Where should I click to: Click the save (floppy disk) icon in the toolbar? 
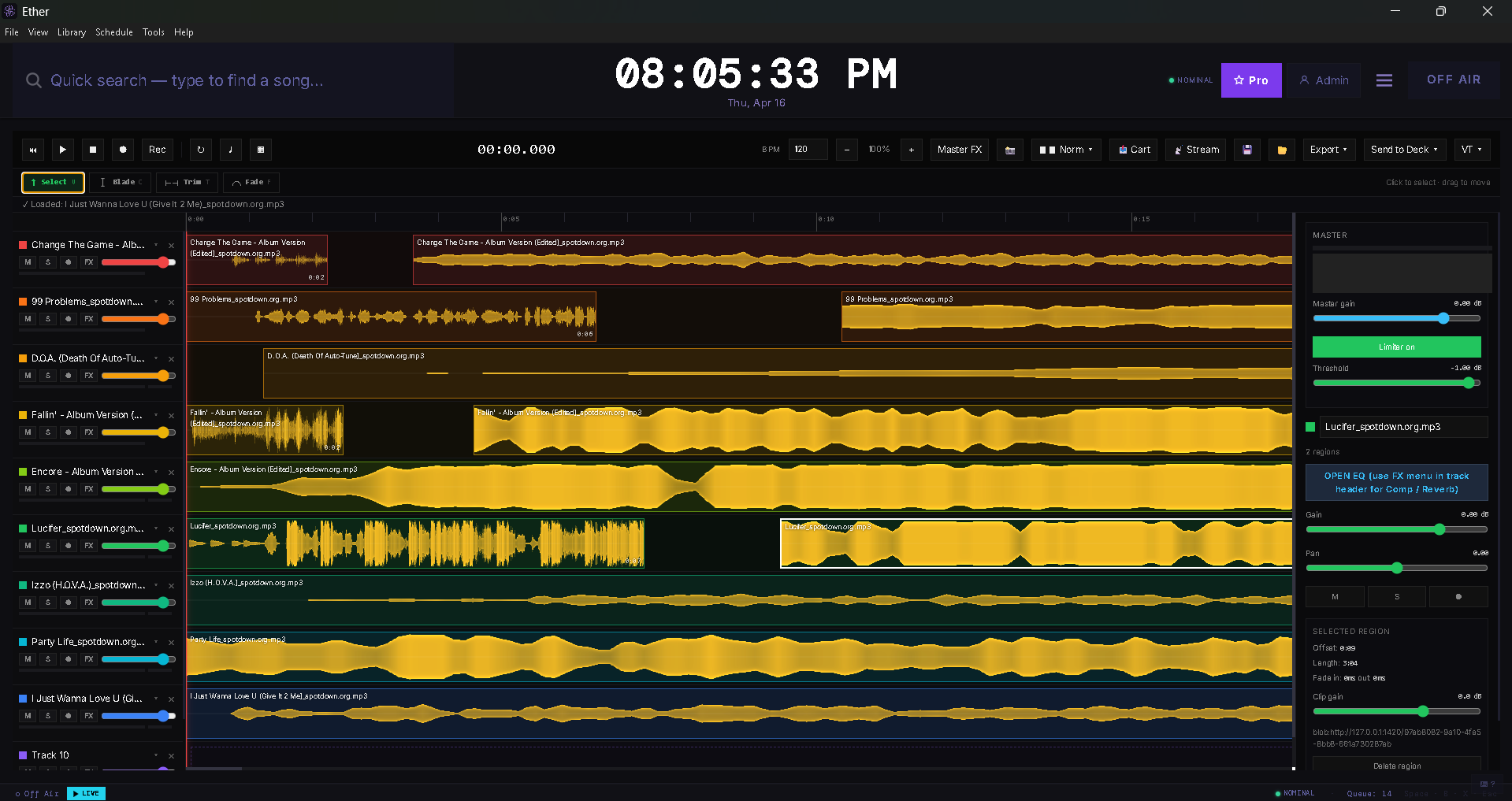coord(1246,150)
